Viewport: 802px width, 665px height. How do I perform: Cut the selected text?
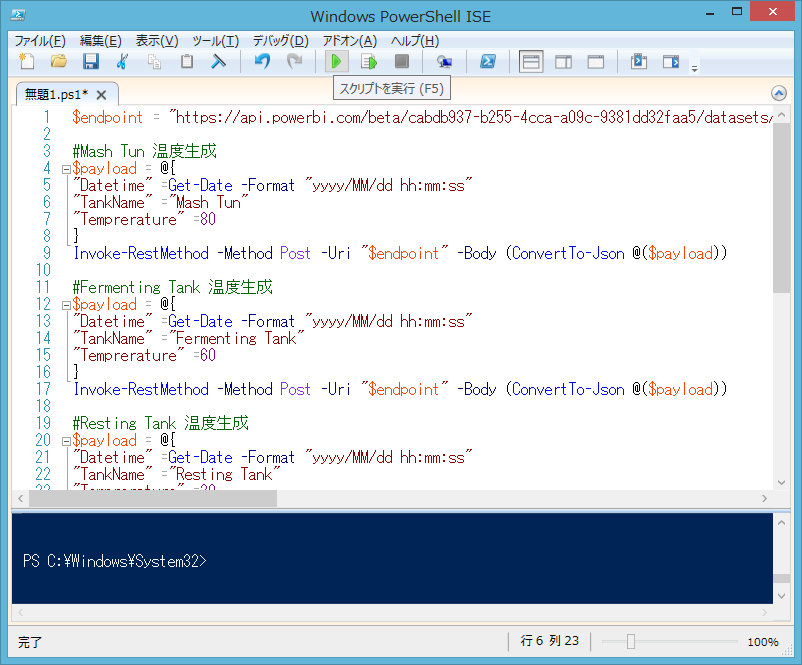point(122,61)
